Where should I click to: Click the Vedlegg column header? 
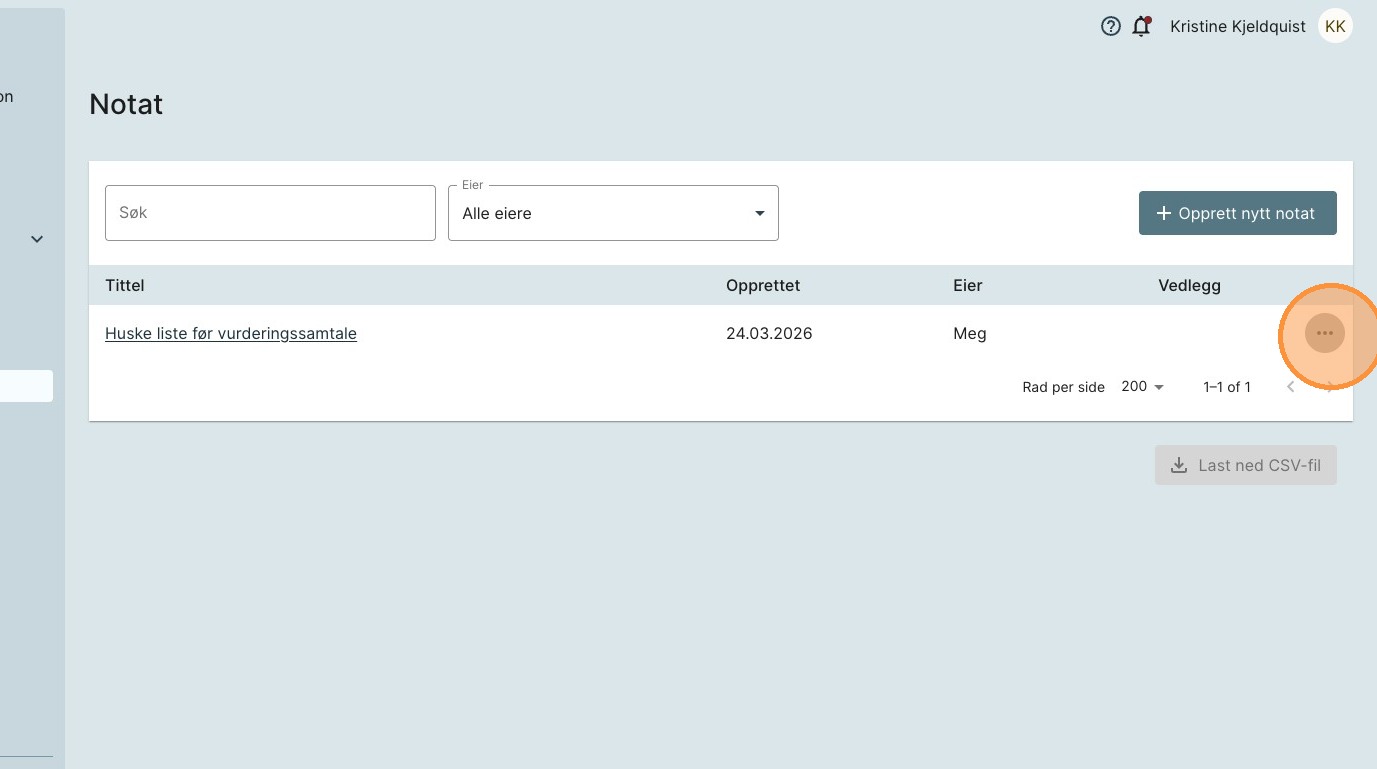click(x=1189, y=286)
